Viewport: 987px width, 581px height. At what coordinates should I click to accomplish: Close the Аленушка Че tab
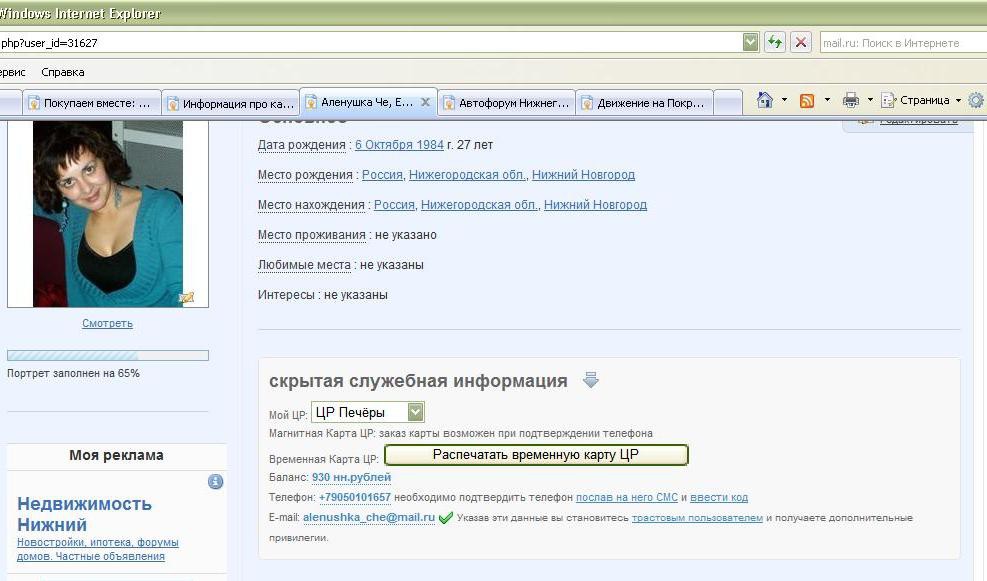[x=426, y=102]
